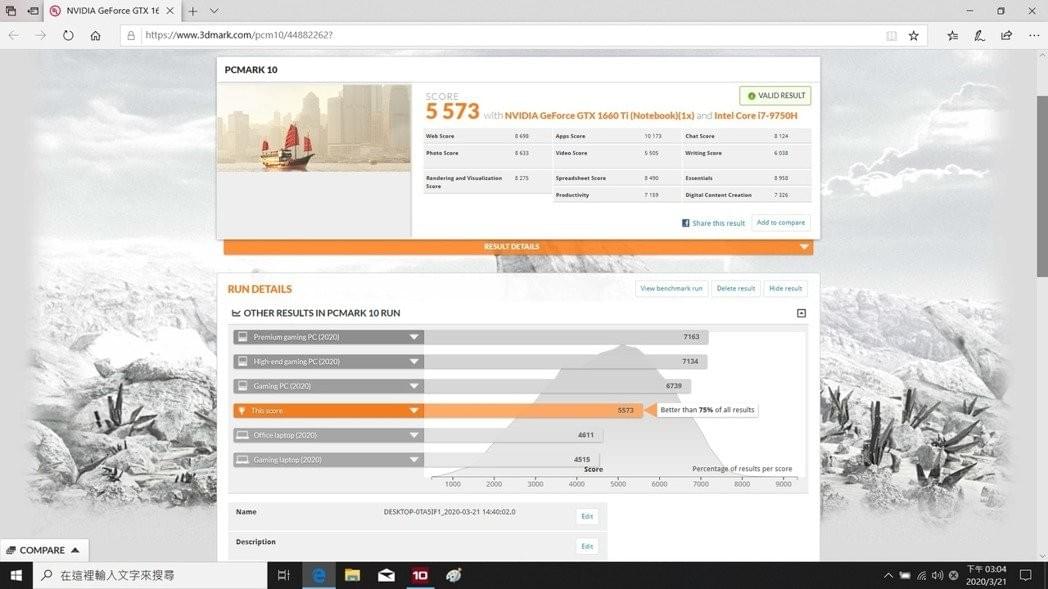This screenshot has width=1048, height=589.
Task: Open Microsoft Edge from the taskbar
Action: [319, 575]
